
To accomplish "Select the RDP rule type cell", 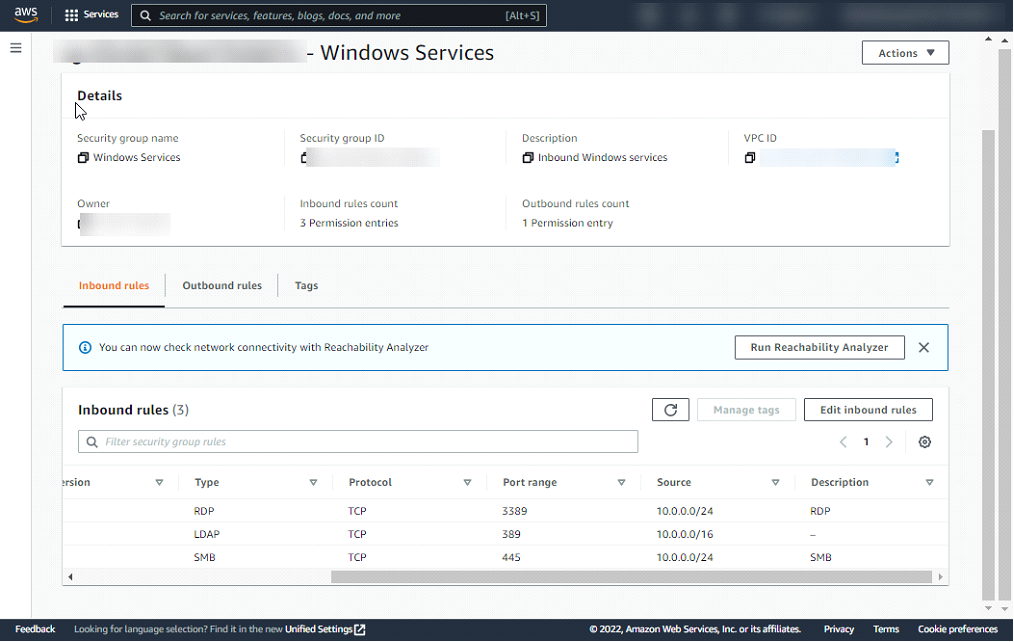I will click(204, 511).
